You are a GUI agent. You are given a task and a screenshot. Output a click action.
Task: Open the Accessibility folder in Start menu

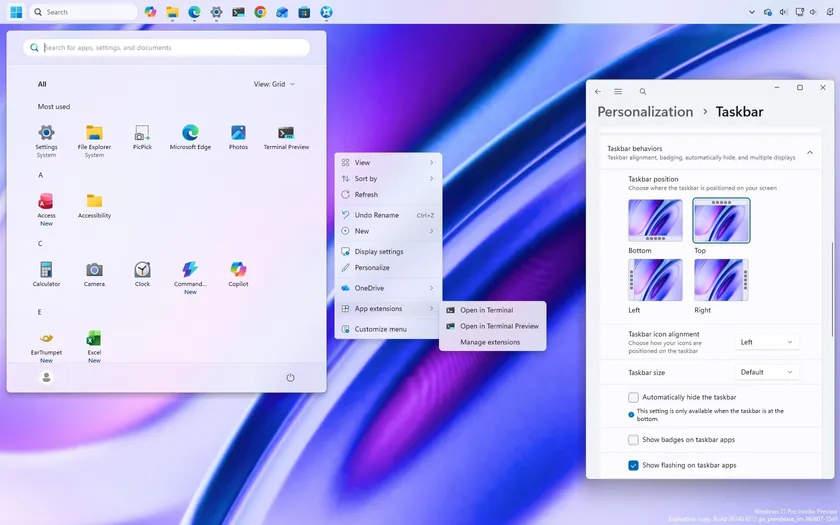click(94, 206)
